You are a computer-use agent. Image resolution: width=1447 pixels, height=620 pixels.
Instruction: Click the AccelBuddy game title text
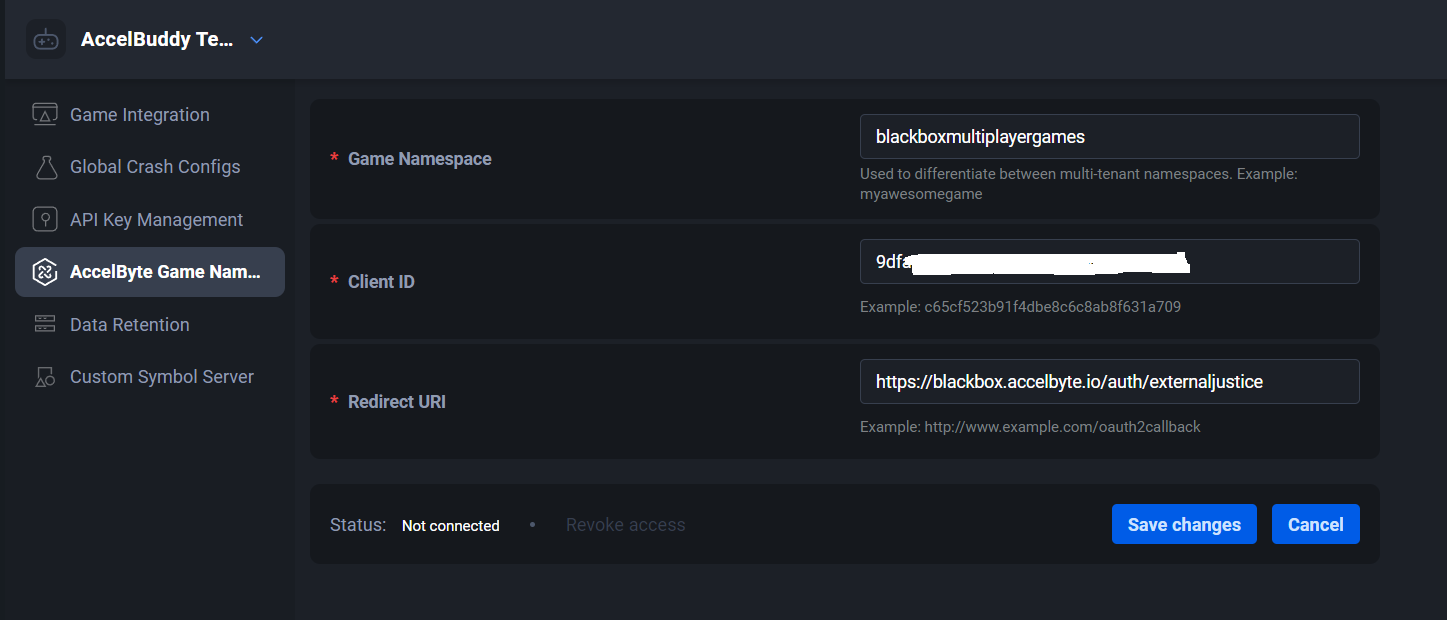[x=157, y=40]
